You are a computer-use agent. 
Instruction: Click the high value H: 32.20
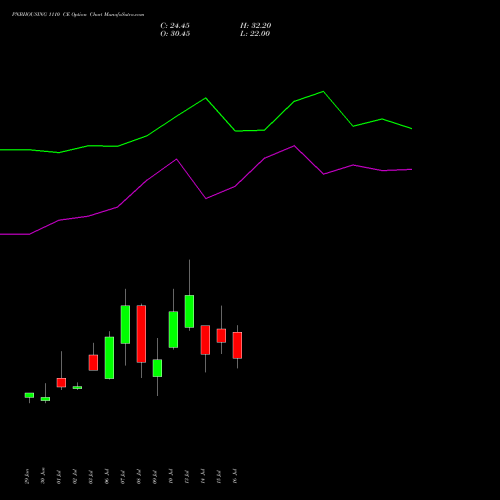pos(255,26)
